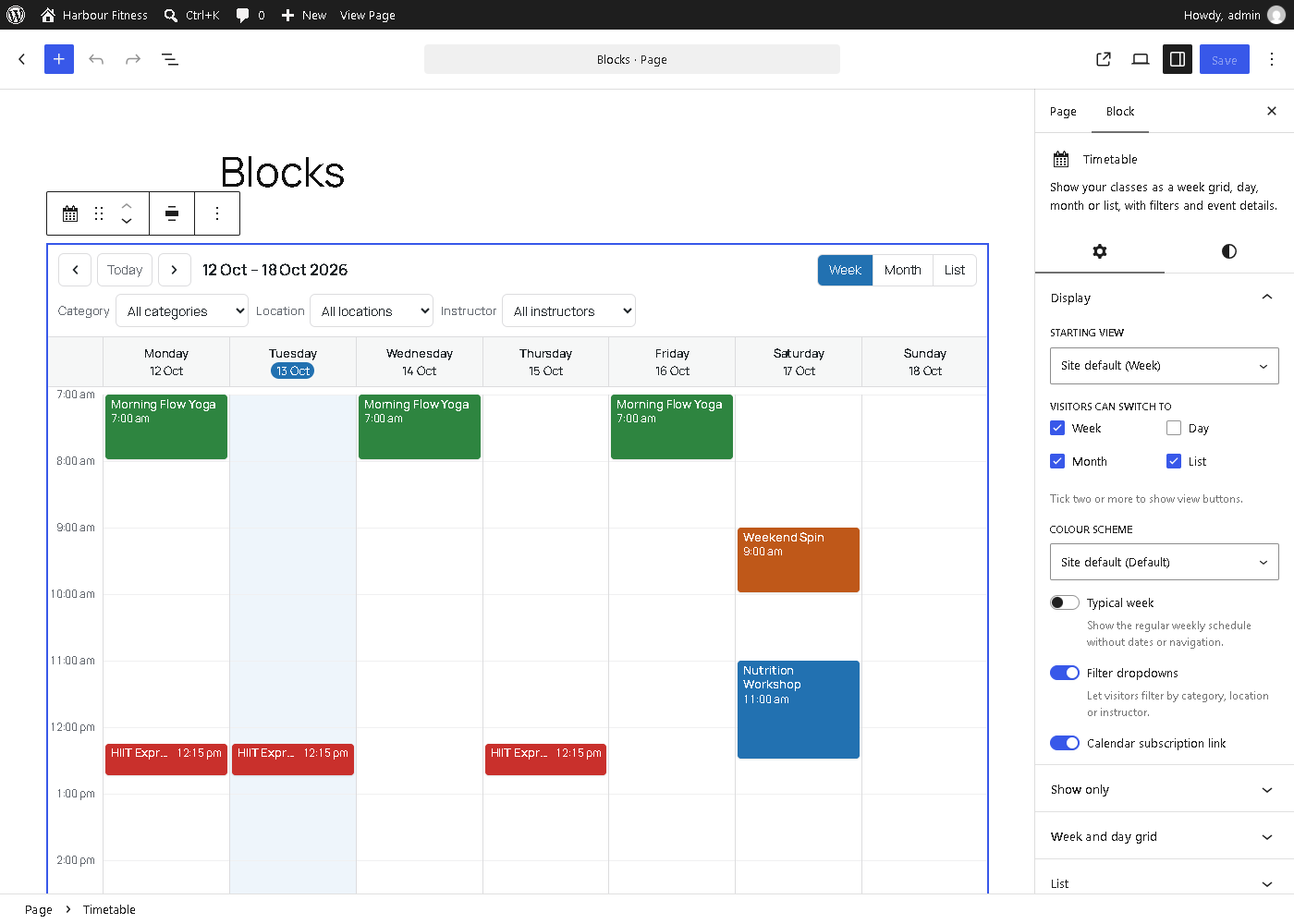
Task: Open the block toolbar options menu
Action: point(217,213)
